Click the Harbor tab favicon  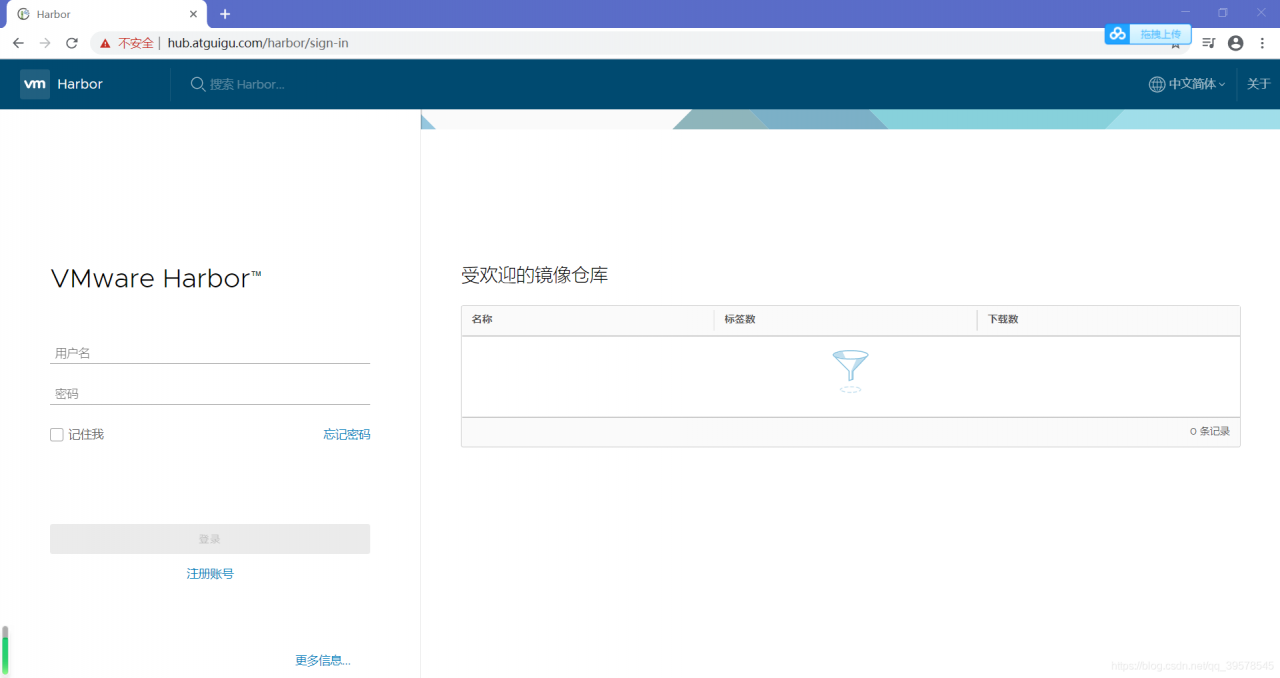tap(23, 14)
